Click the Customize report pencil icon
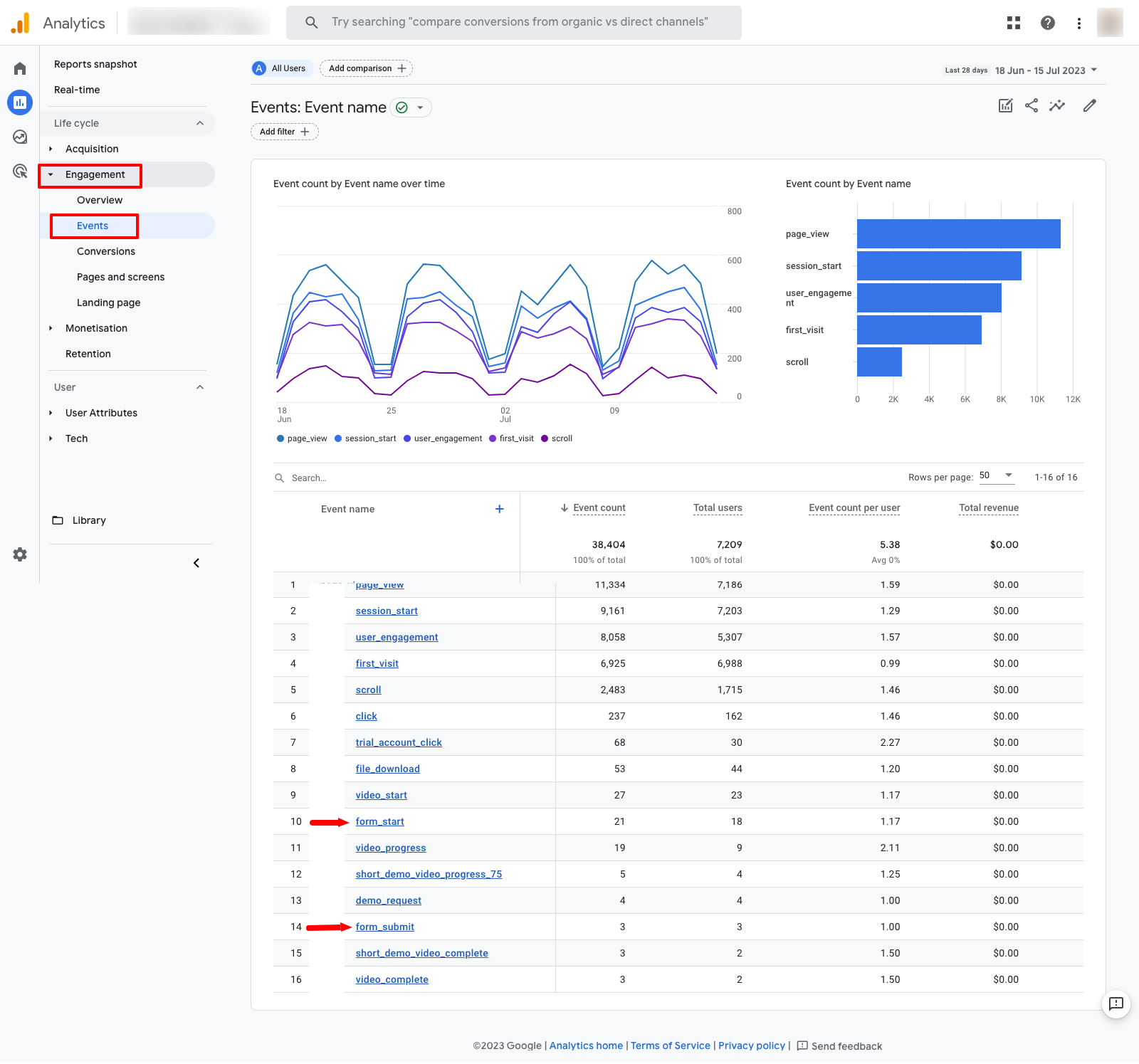1139x1064 pixels. 1089,106
